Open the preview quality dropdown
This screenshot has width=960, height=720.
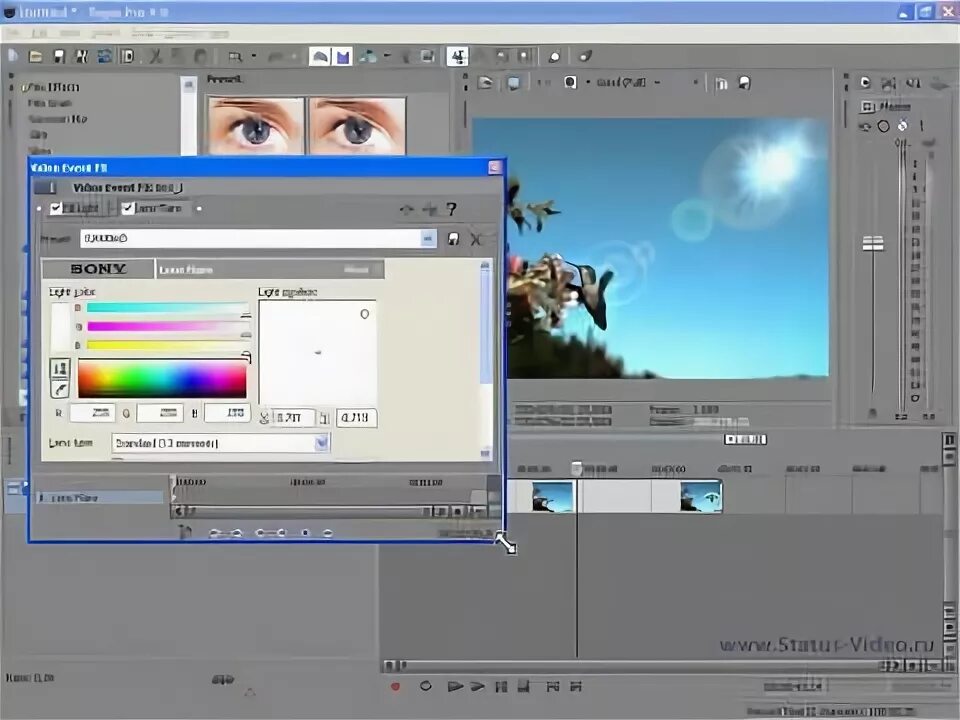coord(657,82)
